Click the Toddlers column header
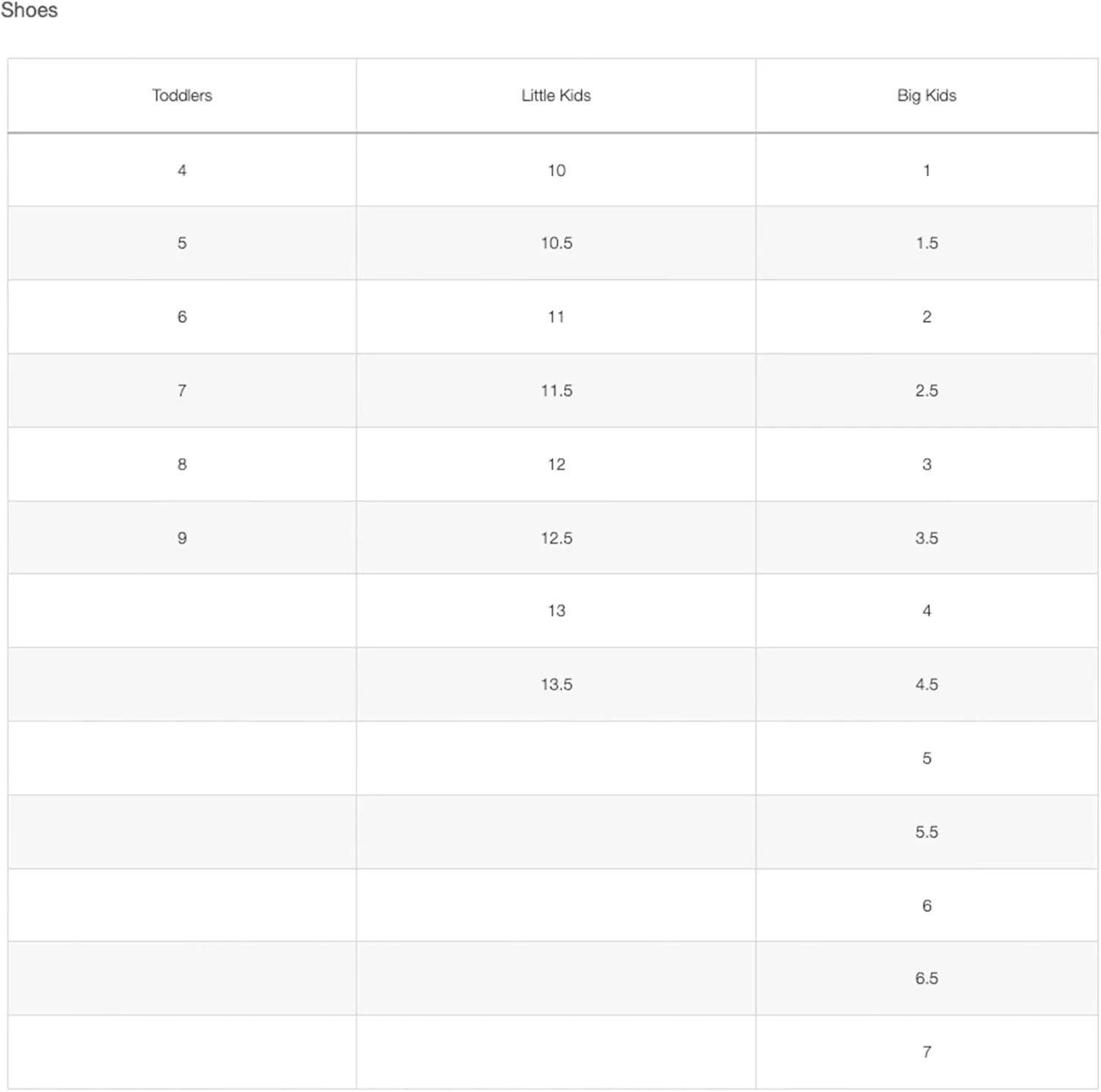Viewport: 1101px width, 1092px height. point(182,95)
